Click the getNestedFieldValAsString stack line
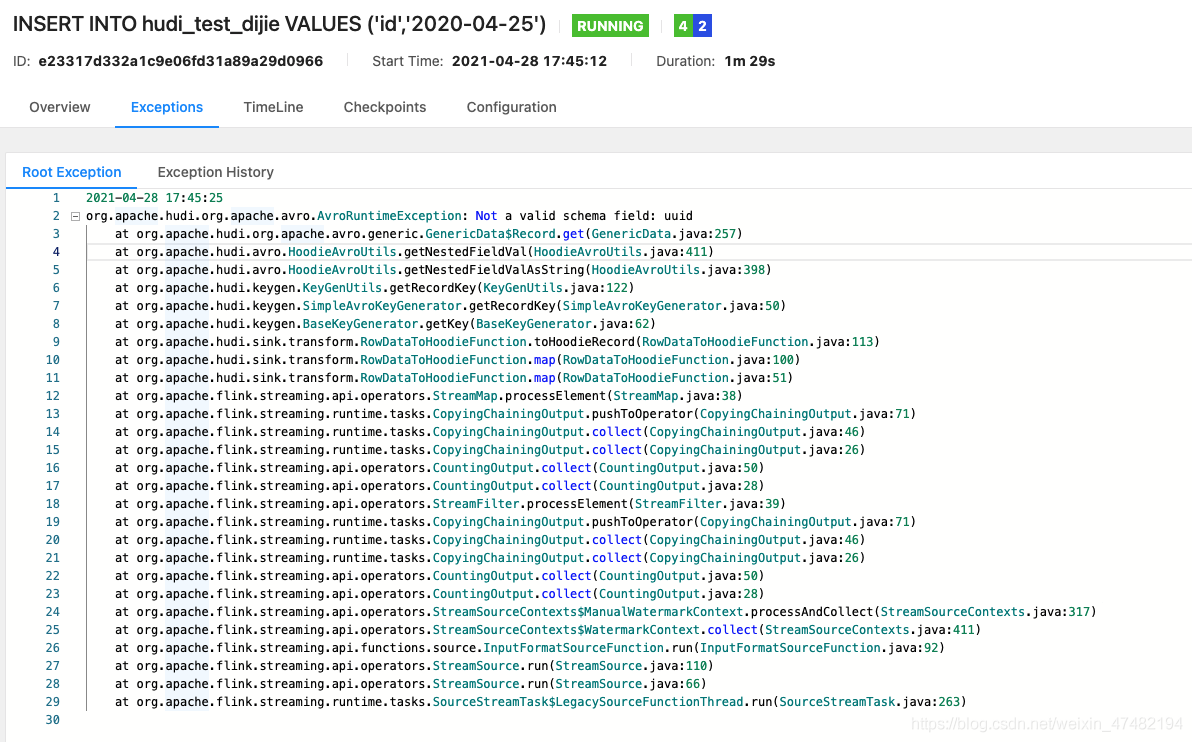Image resolution: width=1192 pixels, height=742 pixels. (443, 270)
